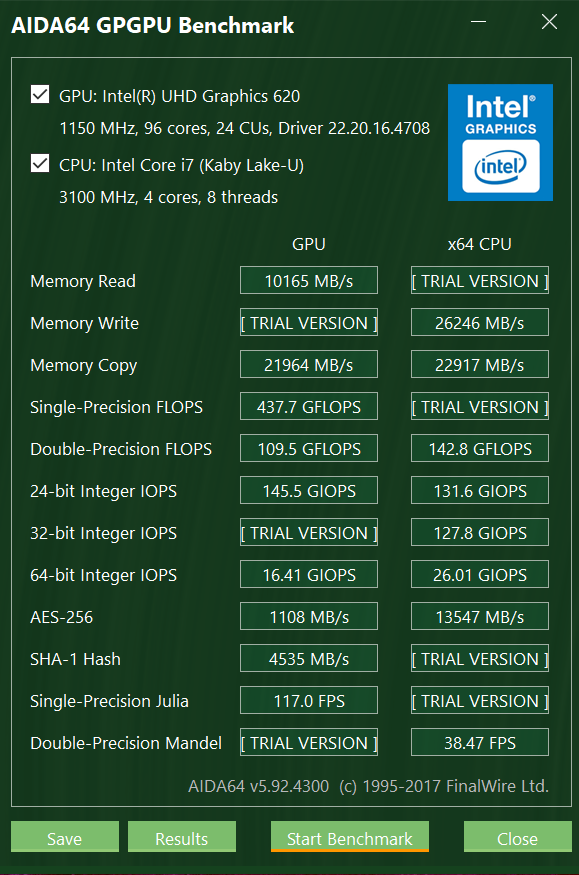
Task: Click the green Close button
Action: (518, 836)
